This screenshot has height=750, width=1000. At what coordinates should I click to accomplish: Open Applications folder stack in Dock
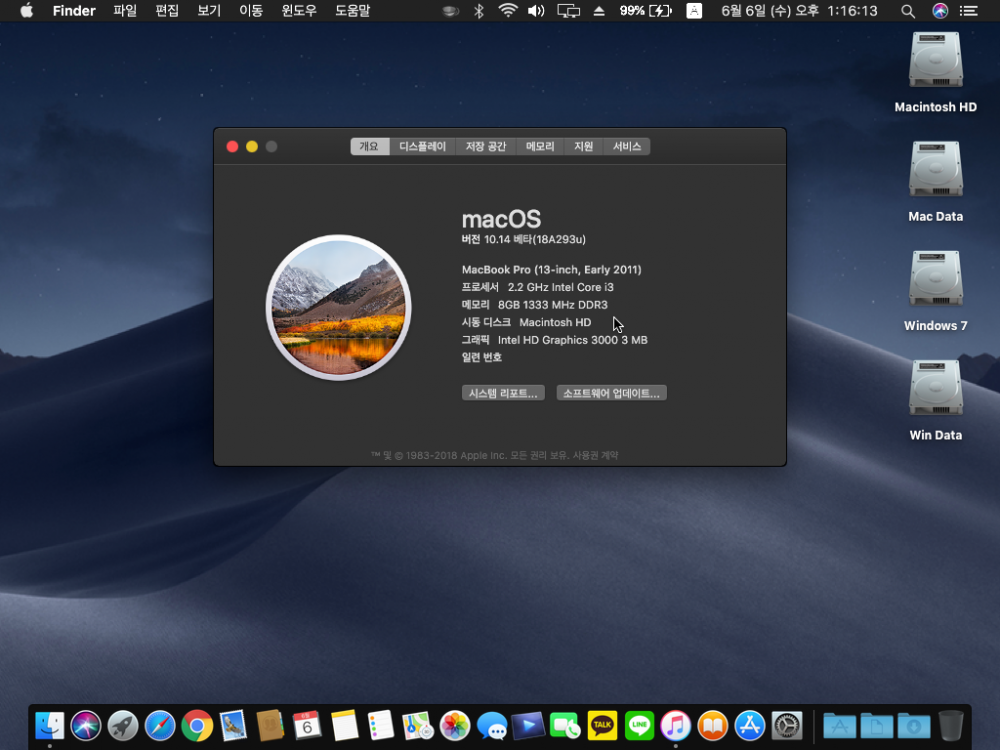click(839, 726)
